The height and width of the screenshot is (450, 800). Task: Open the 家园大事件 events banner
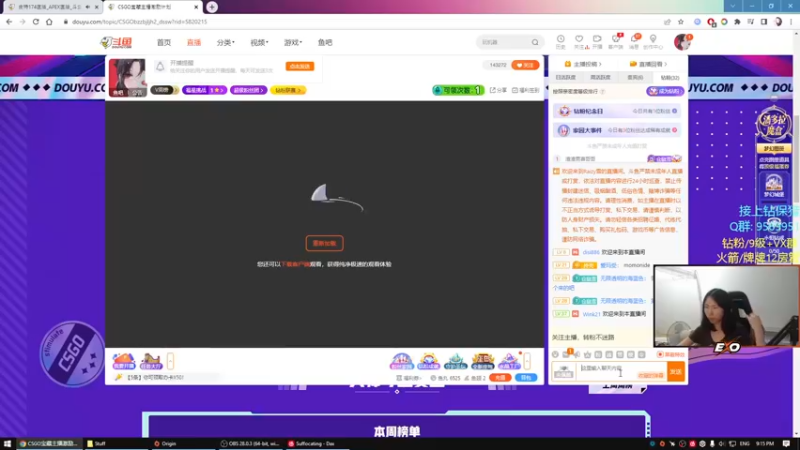click(617, 131)
